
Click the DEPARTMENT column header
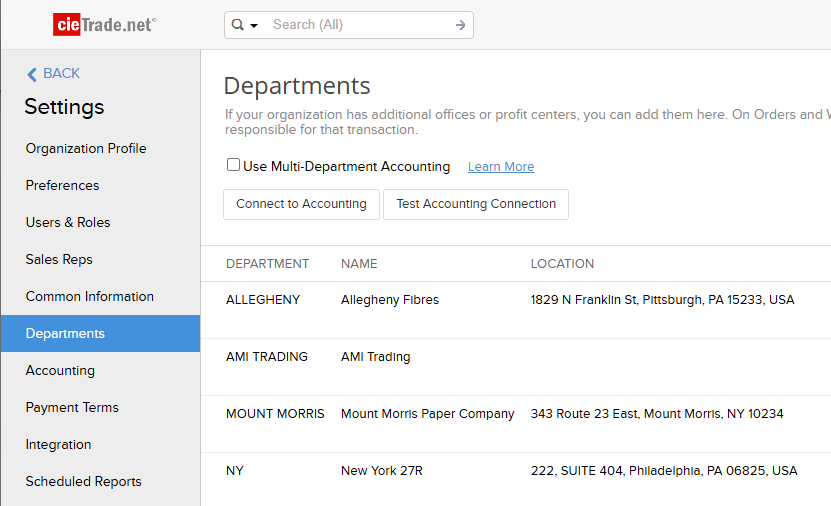coord(267,264)
